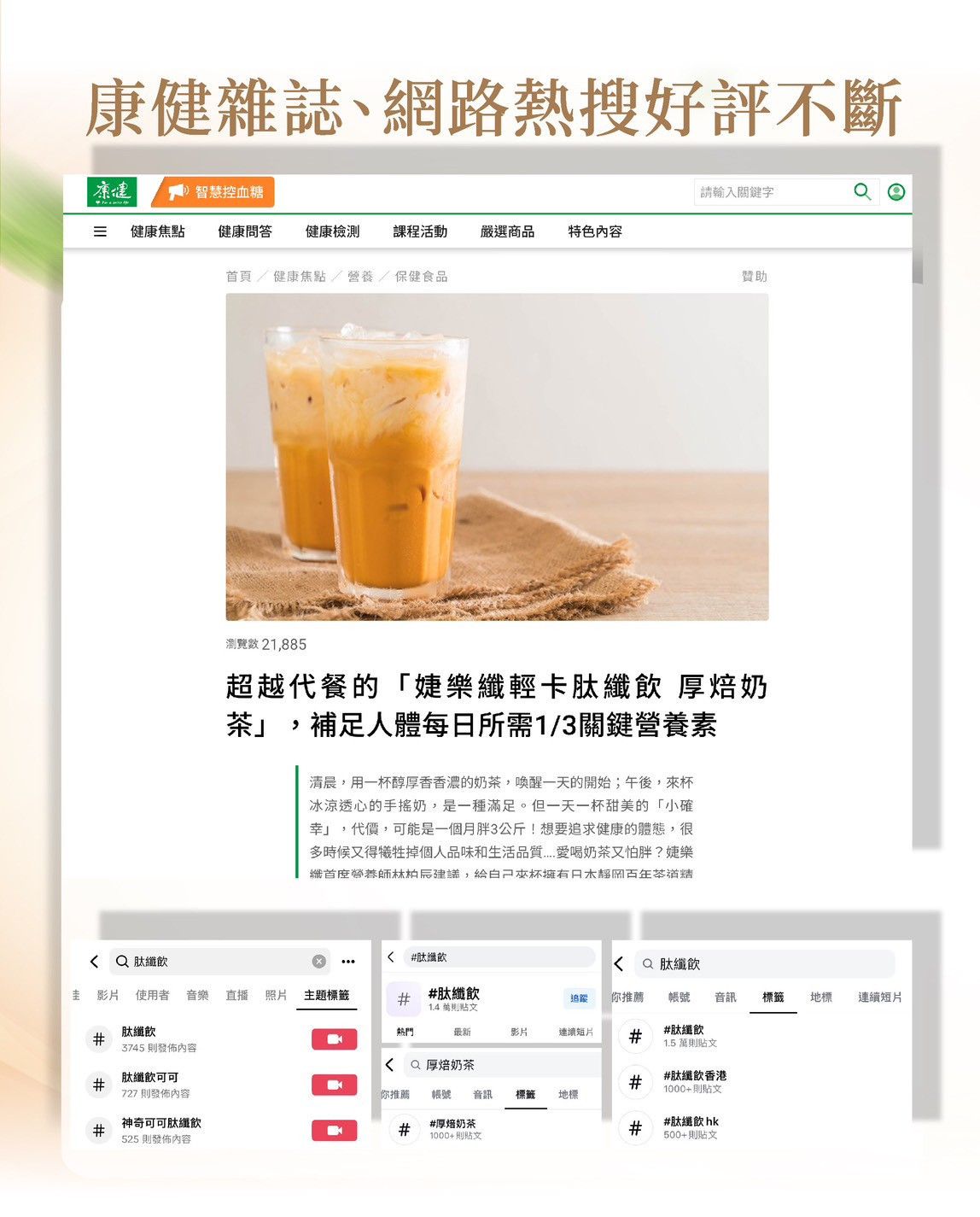Open the hamburger menu icon

point(100,231)
